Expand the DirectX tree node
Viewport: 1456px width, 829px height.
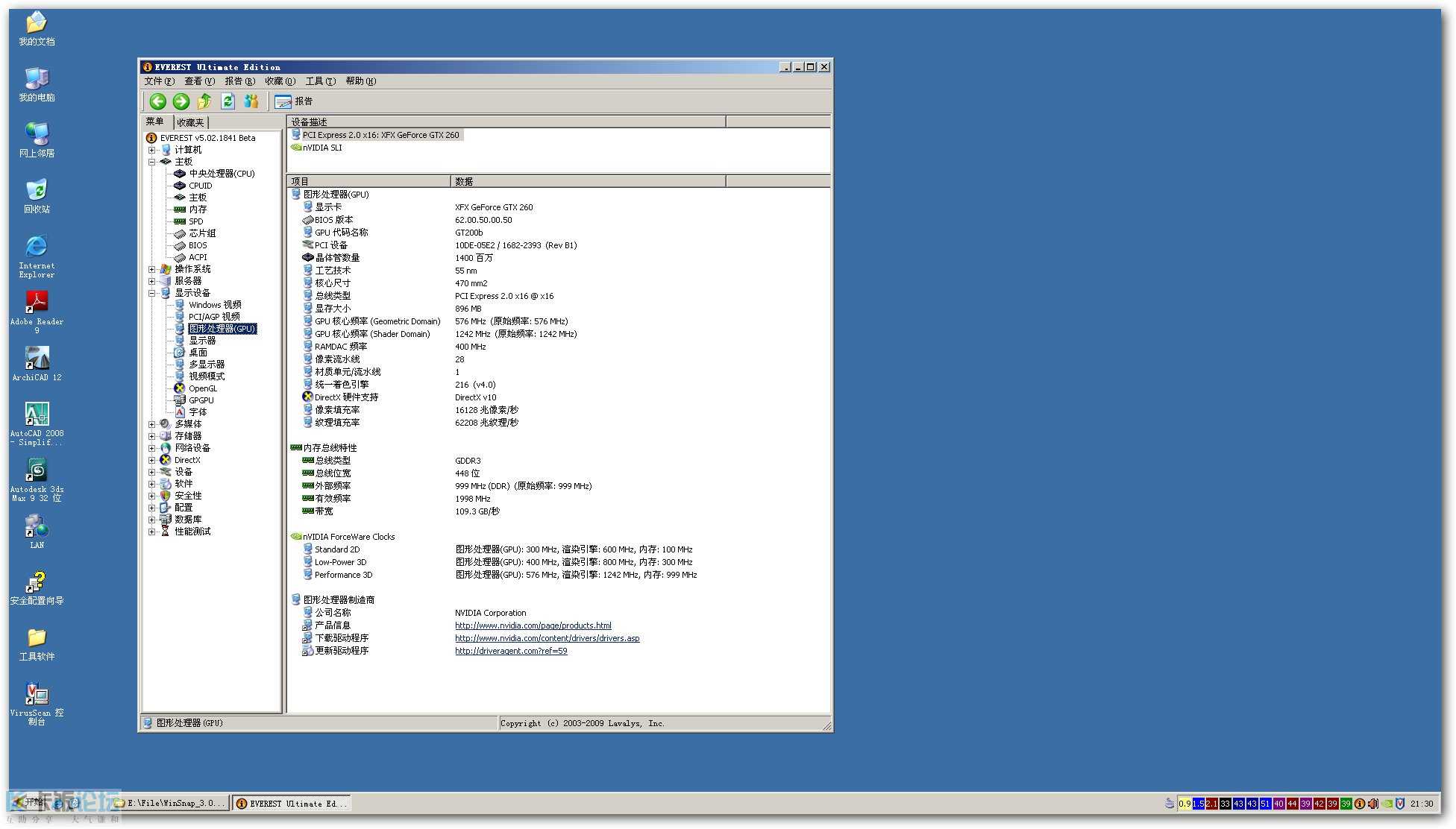(x=151, y=460)
